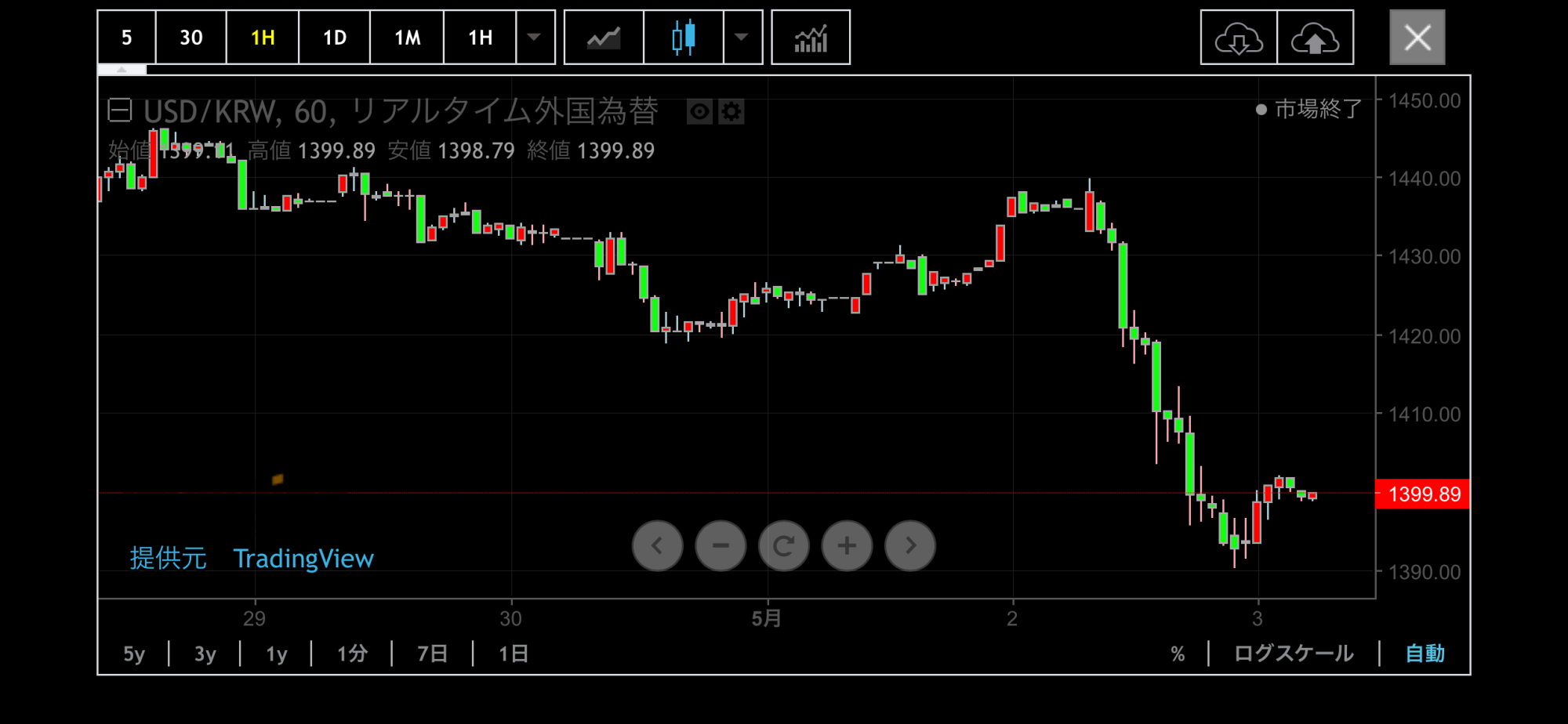Toggle the % percentage scale
Viewport: 1568px width, 724px height.
tap(1178, 654)
